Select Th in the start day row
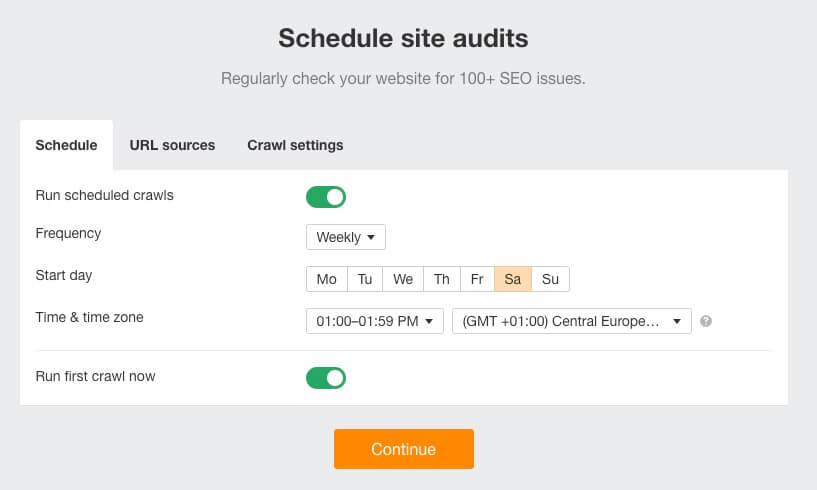This screenshot has height=490, width=817. click(x=441, y=279)
